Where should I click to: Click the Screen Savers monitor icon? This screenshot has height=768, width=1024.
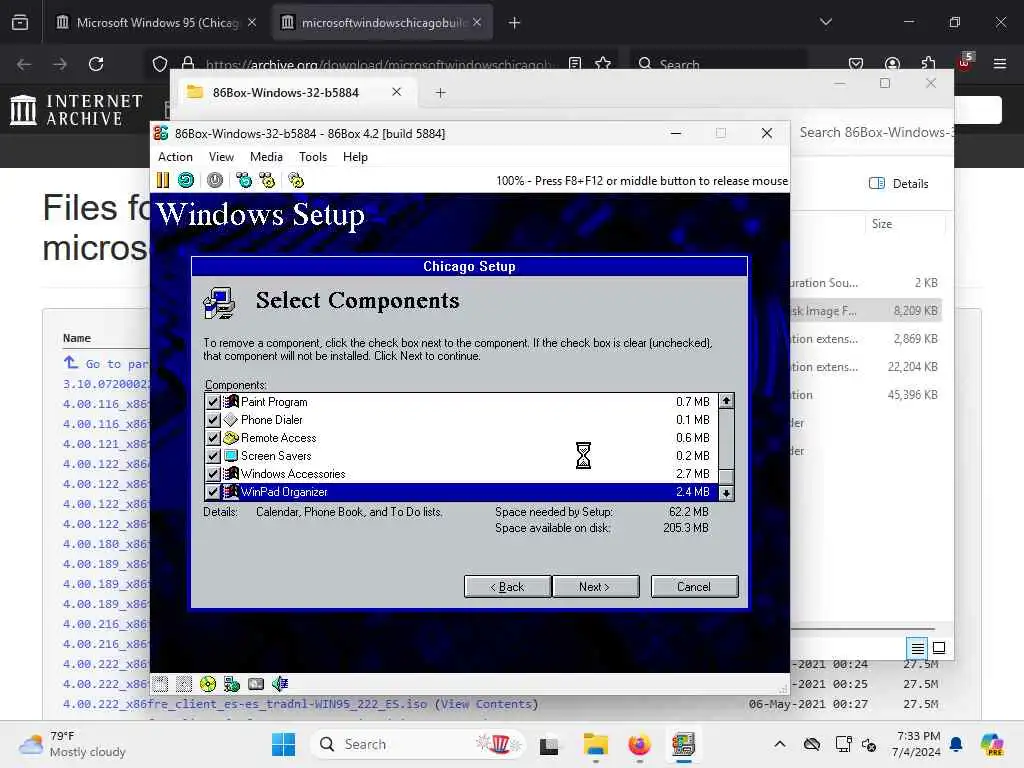click(x=231, y=456)
